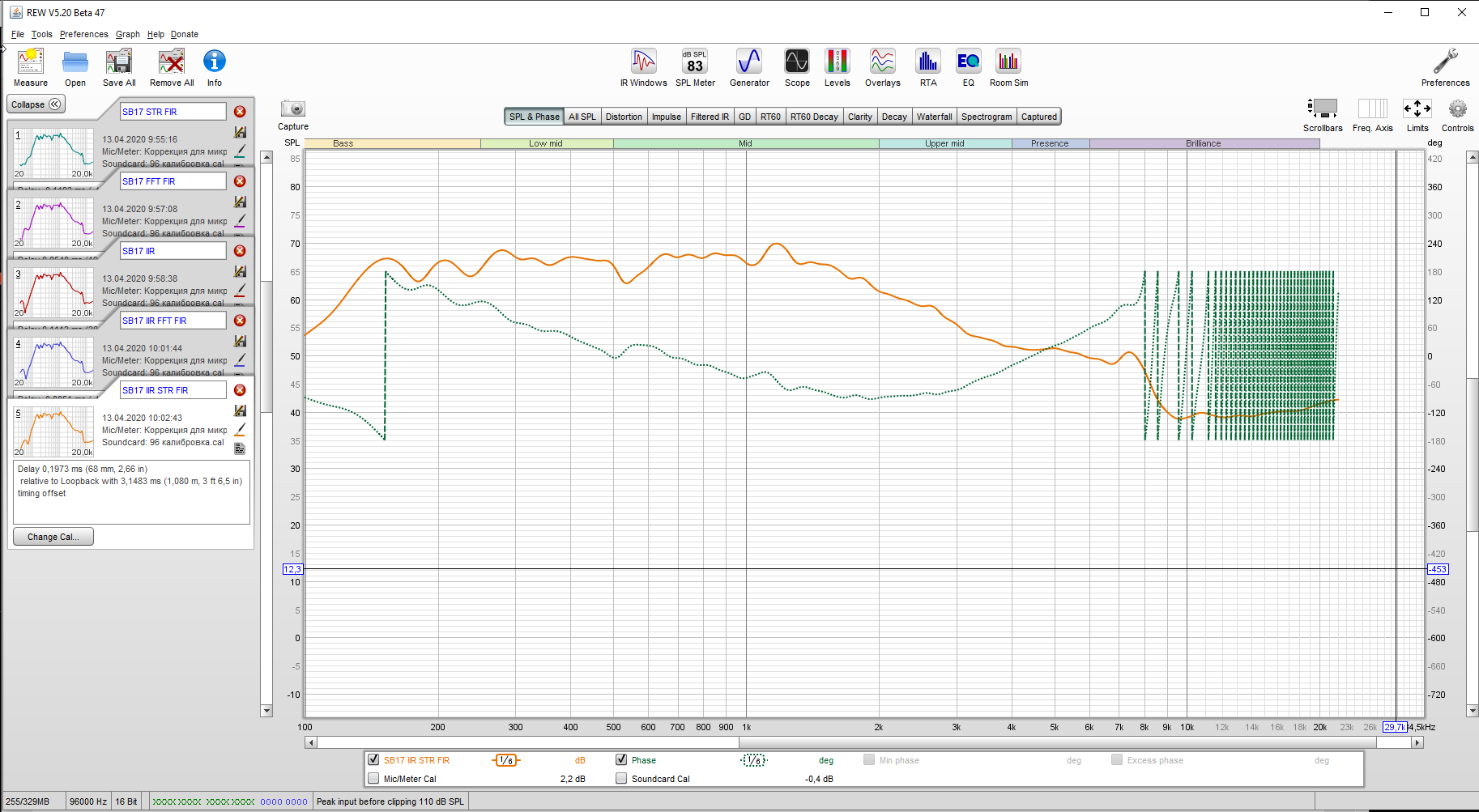Enable the Soundcard Cal checkbox
The image size is (1479, 812).
pyautogui.click(x=621, y=779)
